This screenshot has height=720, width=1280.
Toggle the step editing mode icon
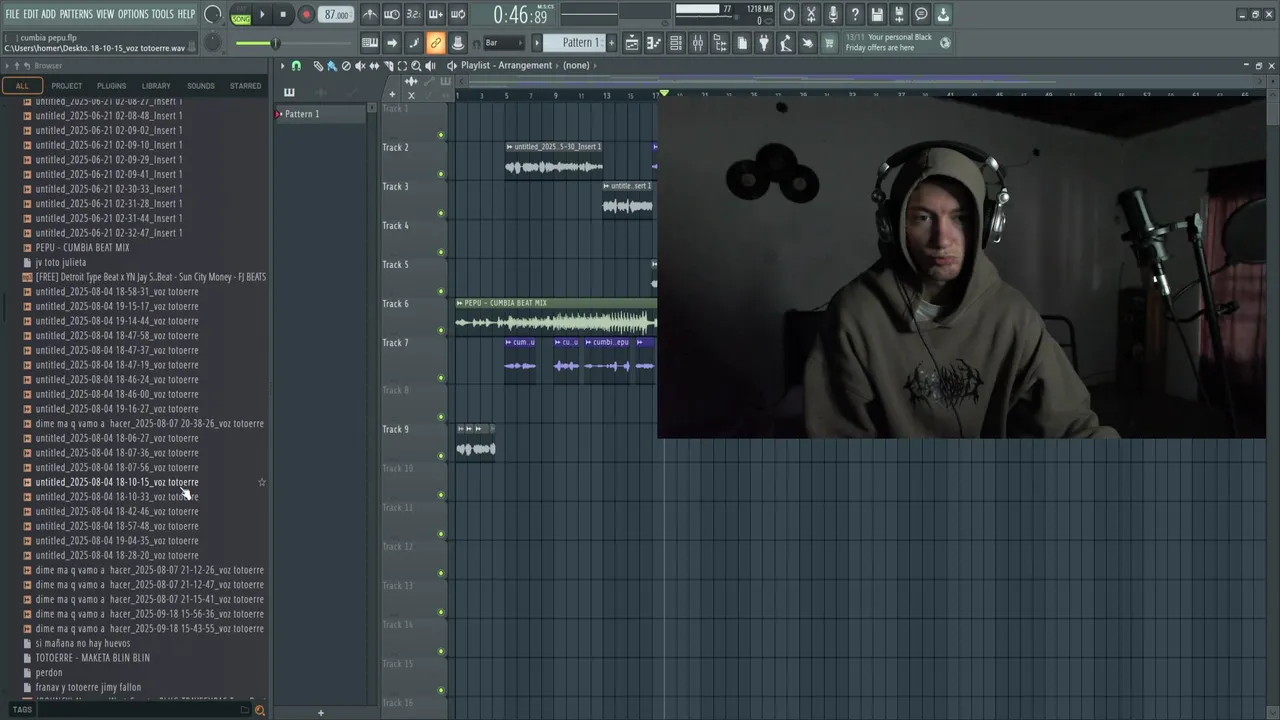click(413, 42)
